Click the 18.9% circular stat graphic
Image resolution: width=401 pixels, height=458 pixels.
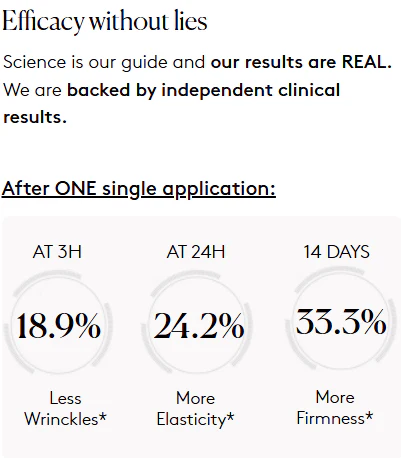(x=58, y=323)
